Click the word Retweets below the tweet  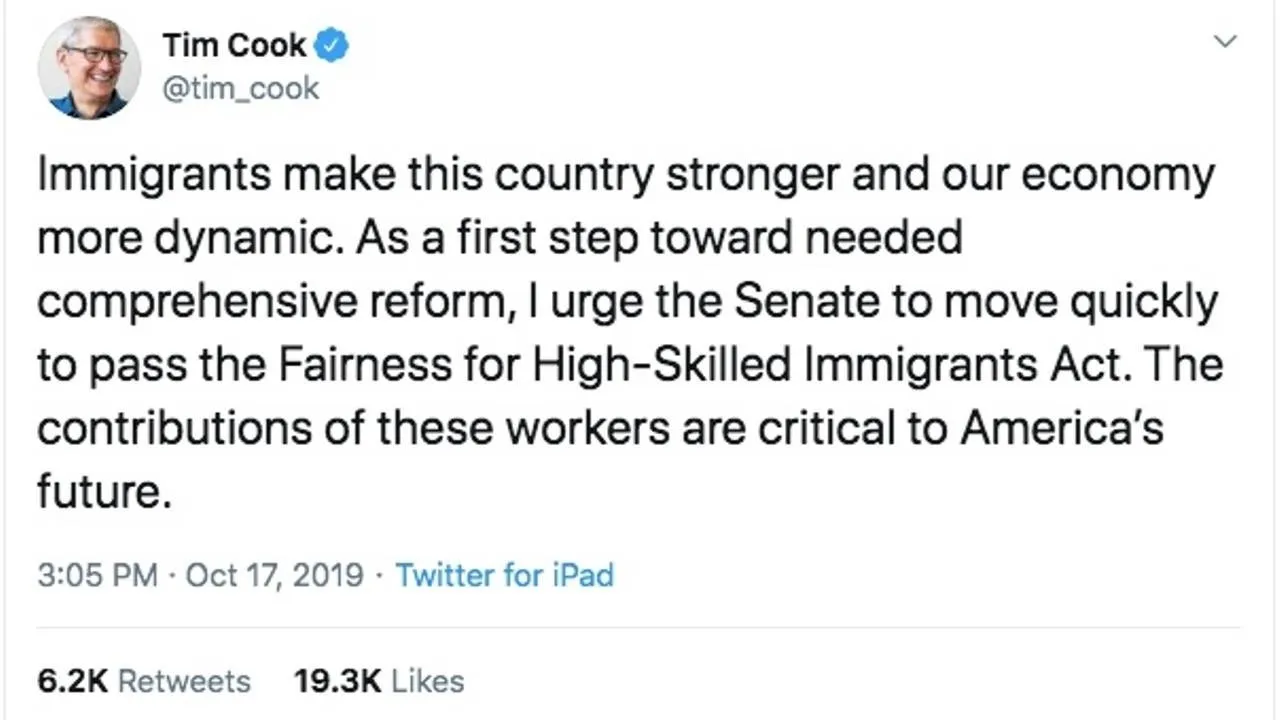pos(184,682)
